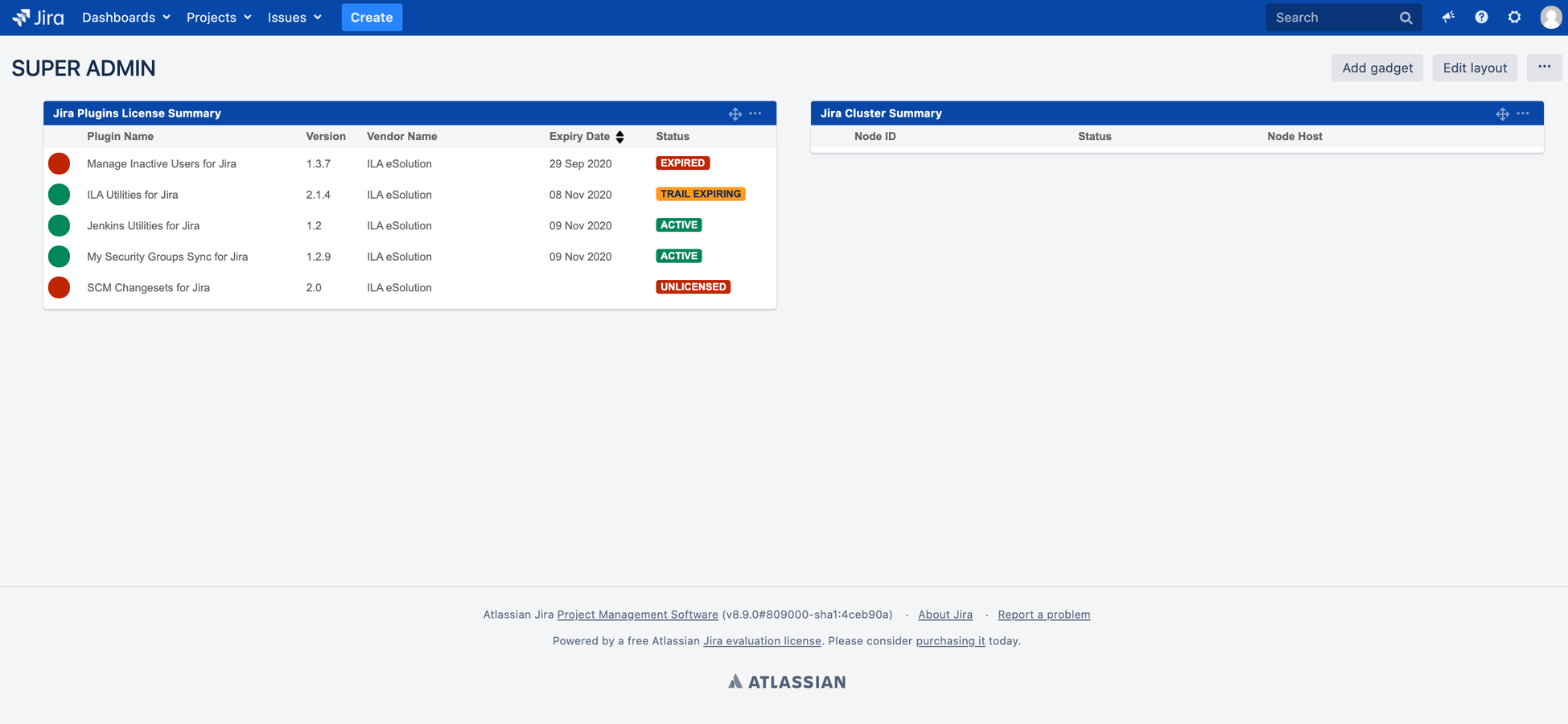
Task: Click Vendor Name column header
Action: tap(402, 137)
